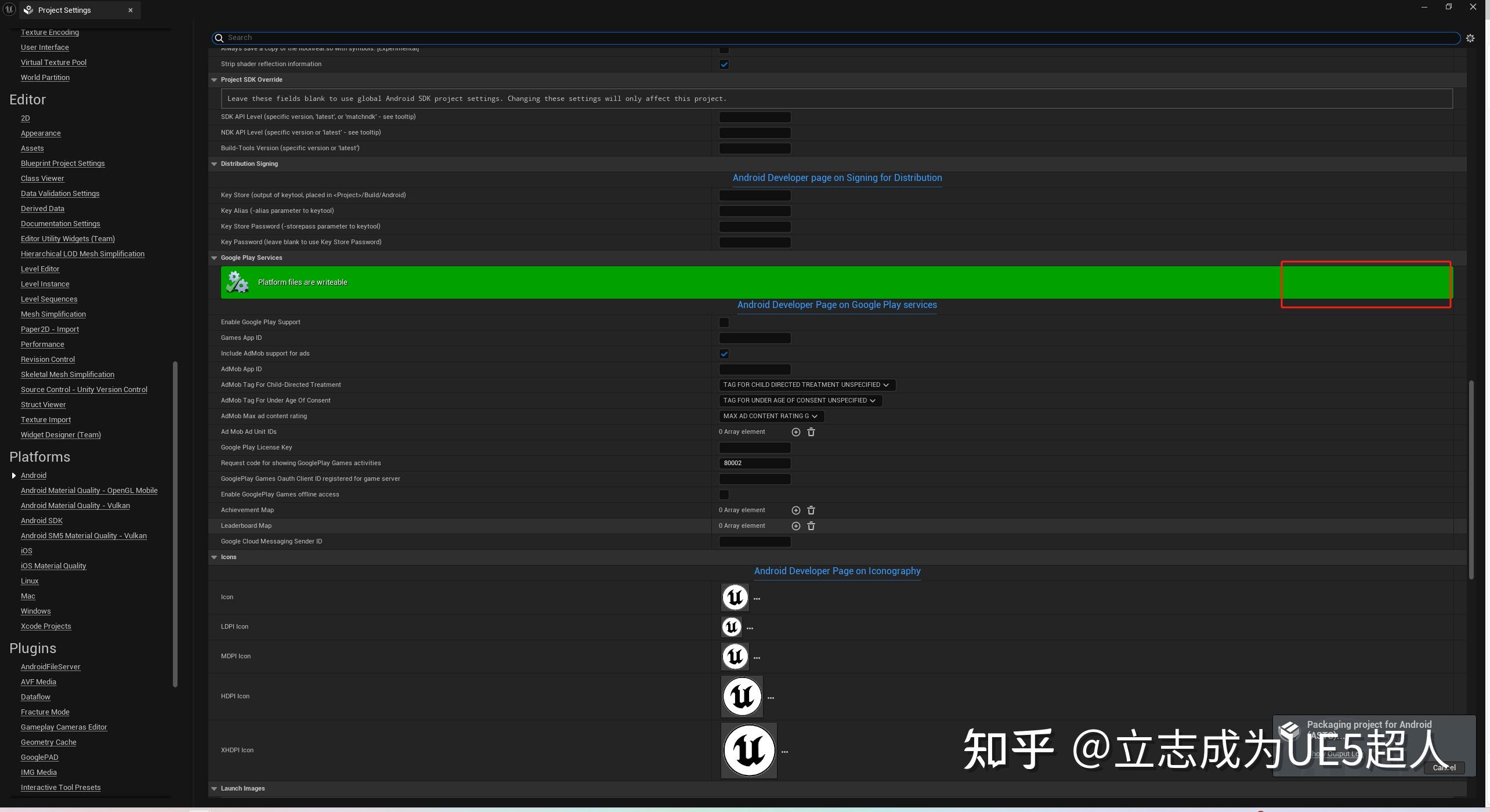Collapse the Google Play Services section
The image size is (1490, 812).
click(214, 258)
